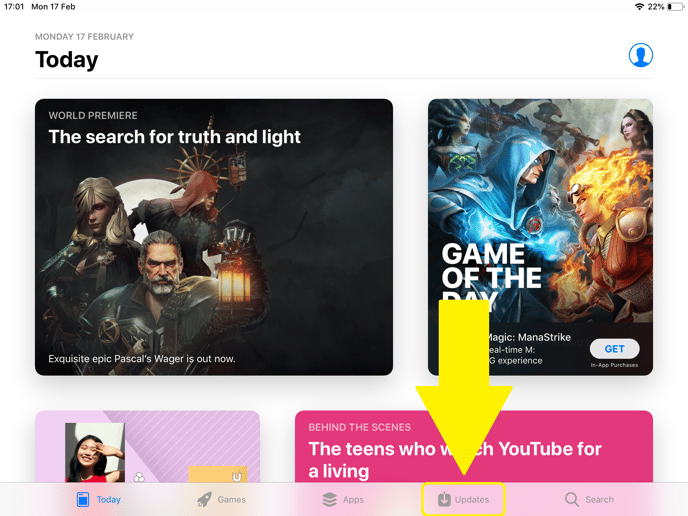The width and height of the screenshot is (688, 516).
Task: Switch to the Games tab label
Action: (232, 499)
